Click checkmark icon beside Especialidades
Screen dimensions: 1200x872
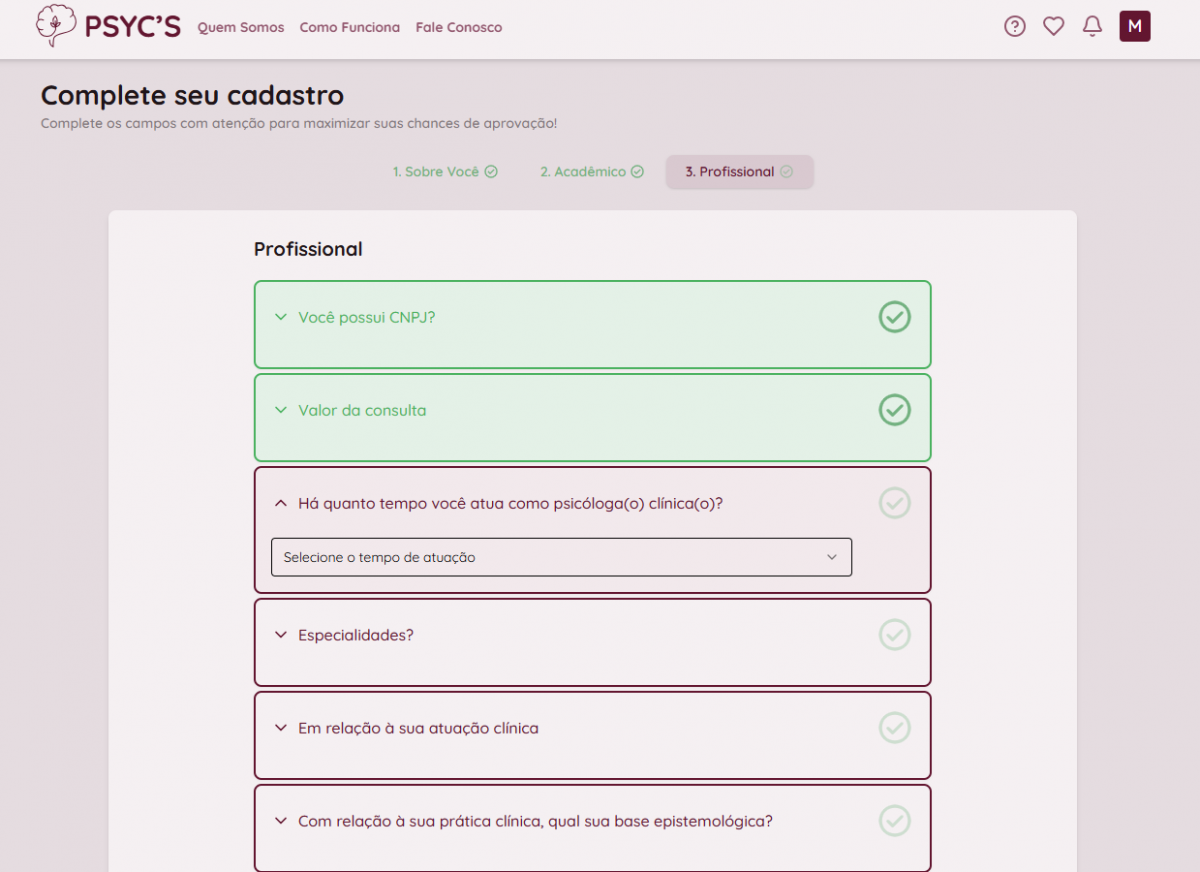pyautogui.click(x=894, y=635)
